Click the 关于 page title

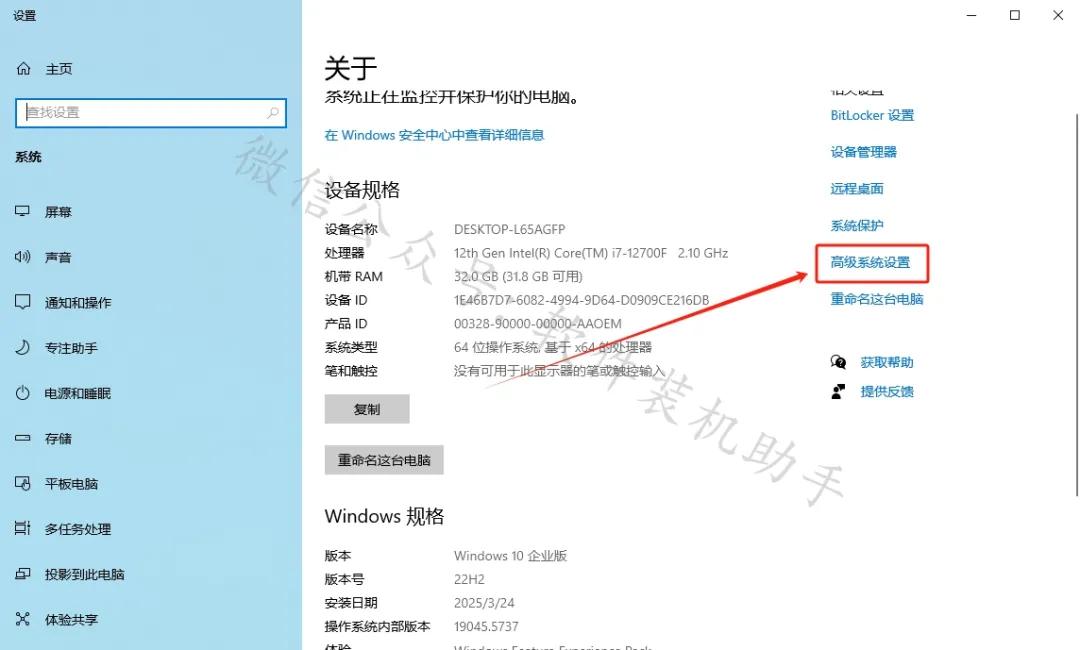(x=351, y=68)
